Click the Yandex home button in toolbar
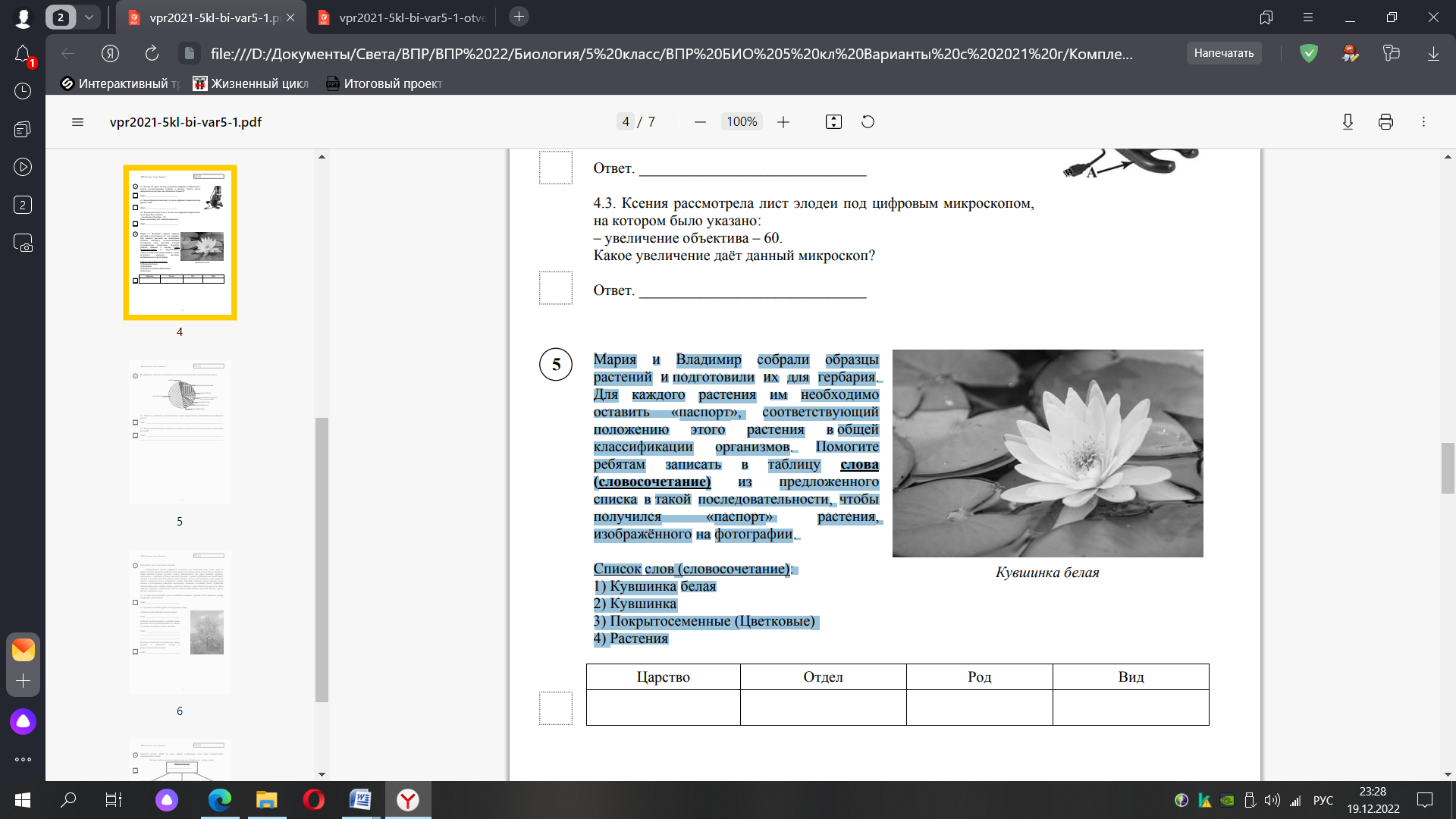The width and height of the screenshot is (1456, 819). tap(111, 53)
